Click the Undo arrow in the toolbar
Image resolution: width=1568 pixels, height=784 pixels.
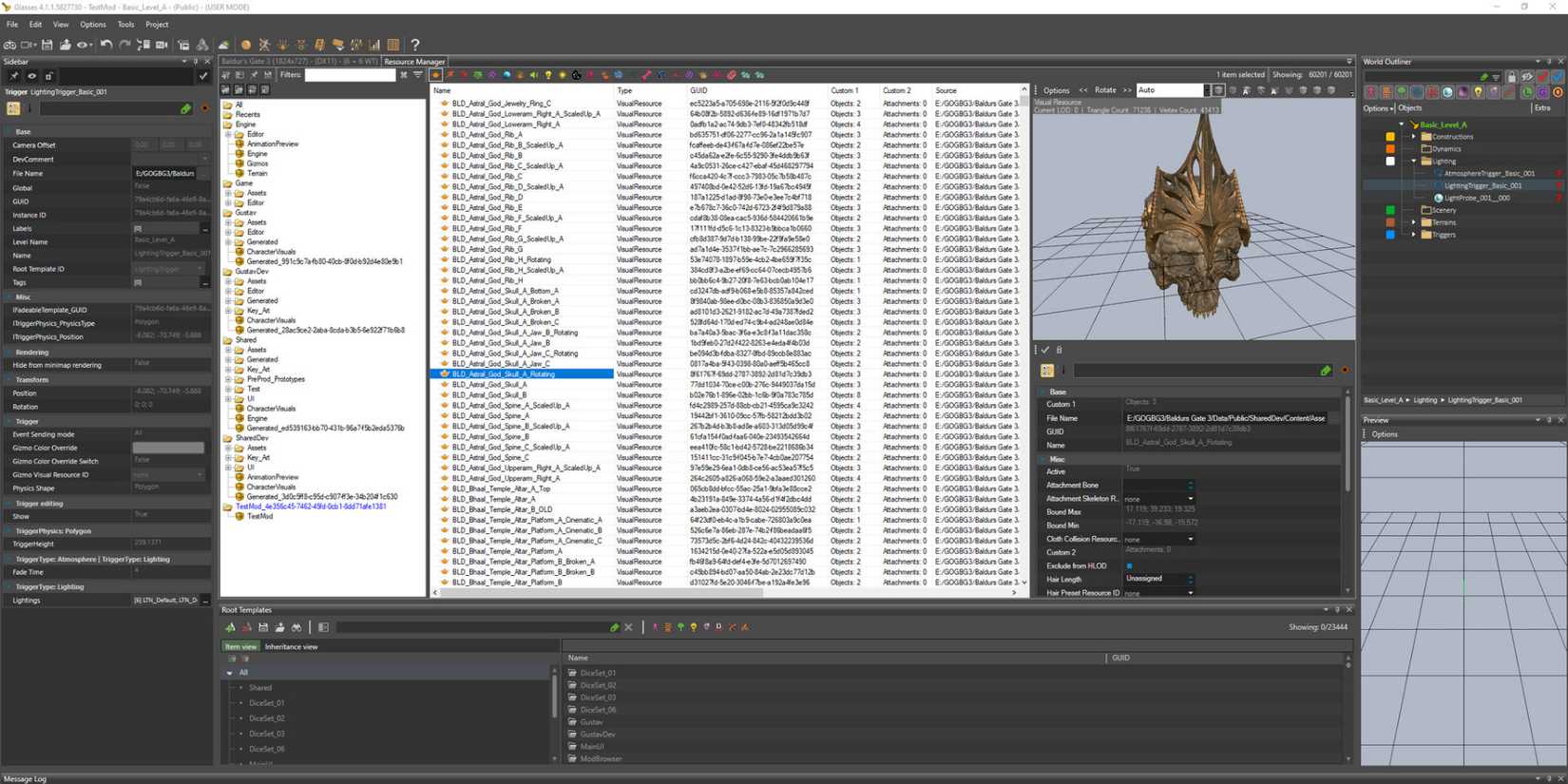coord(106,45)
